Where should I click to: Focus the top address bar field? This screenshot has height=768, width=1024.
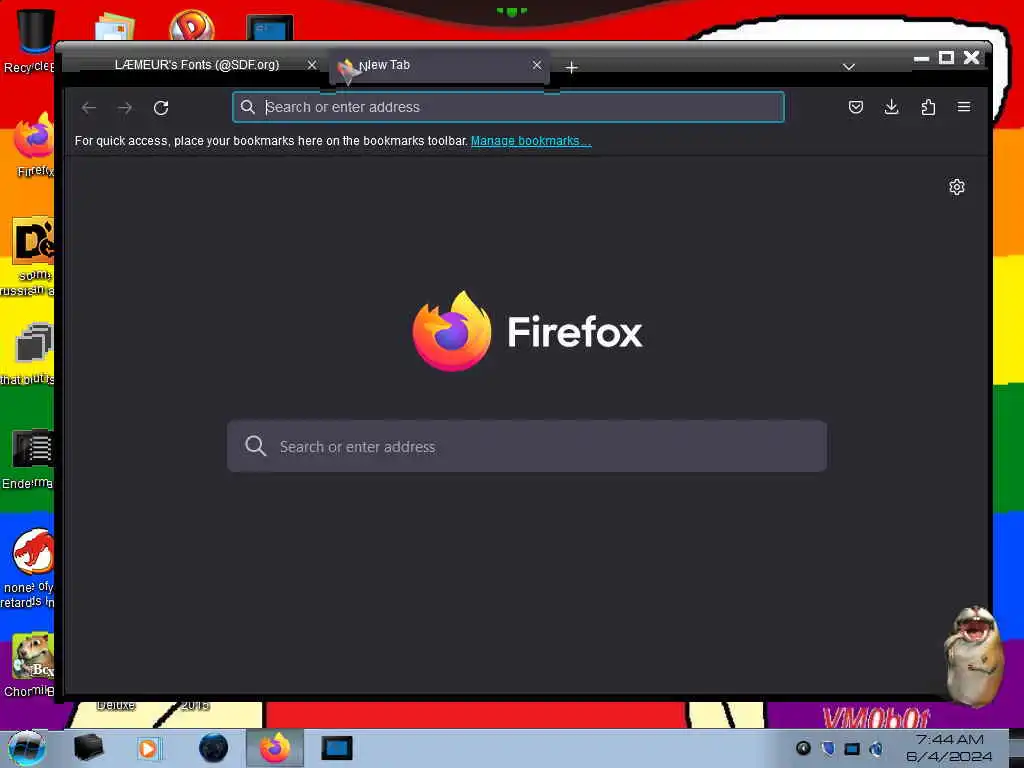(508, 107)
